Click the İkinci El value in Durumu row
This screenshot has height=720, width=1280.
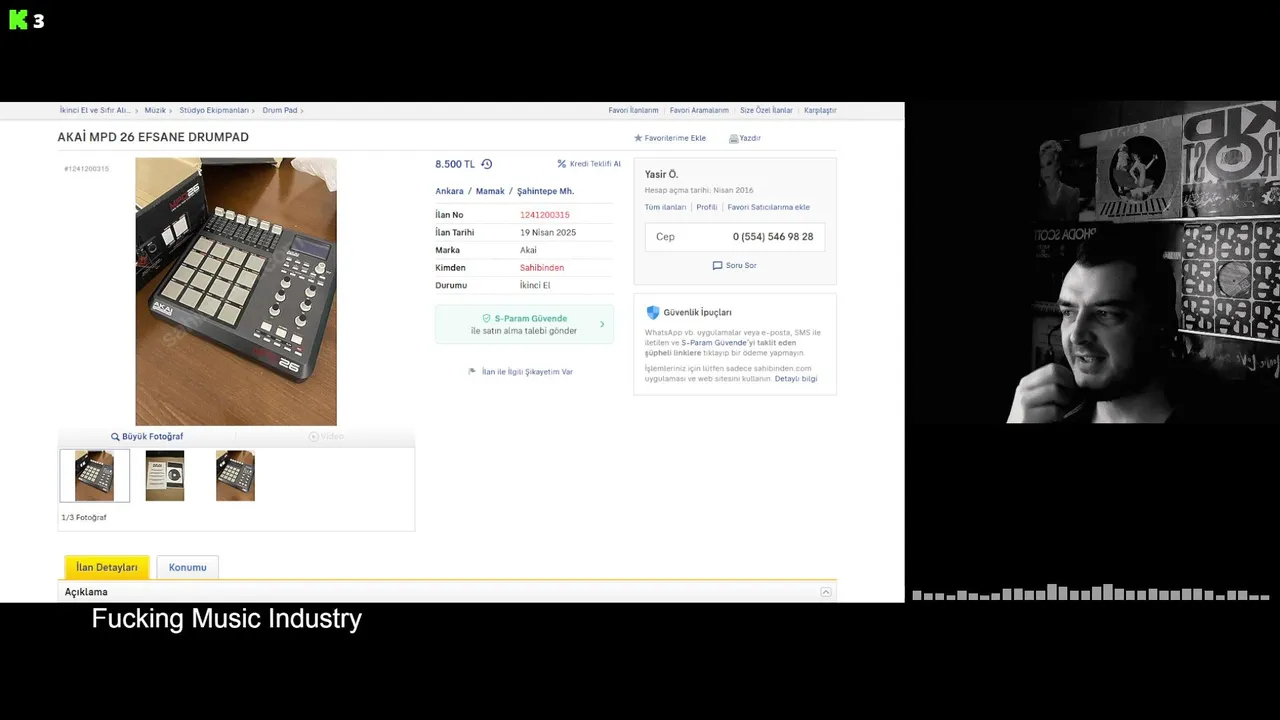(x=535, y=285)
